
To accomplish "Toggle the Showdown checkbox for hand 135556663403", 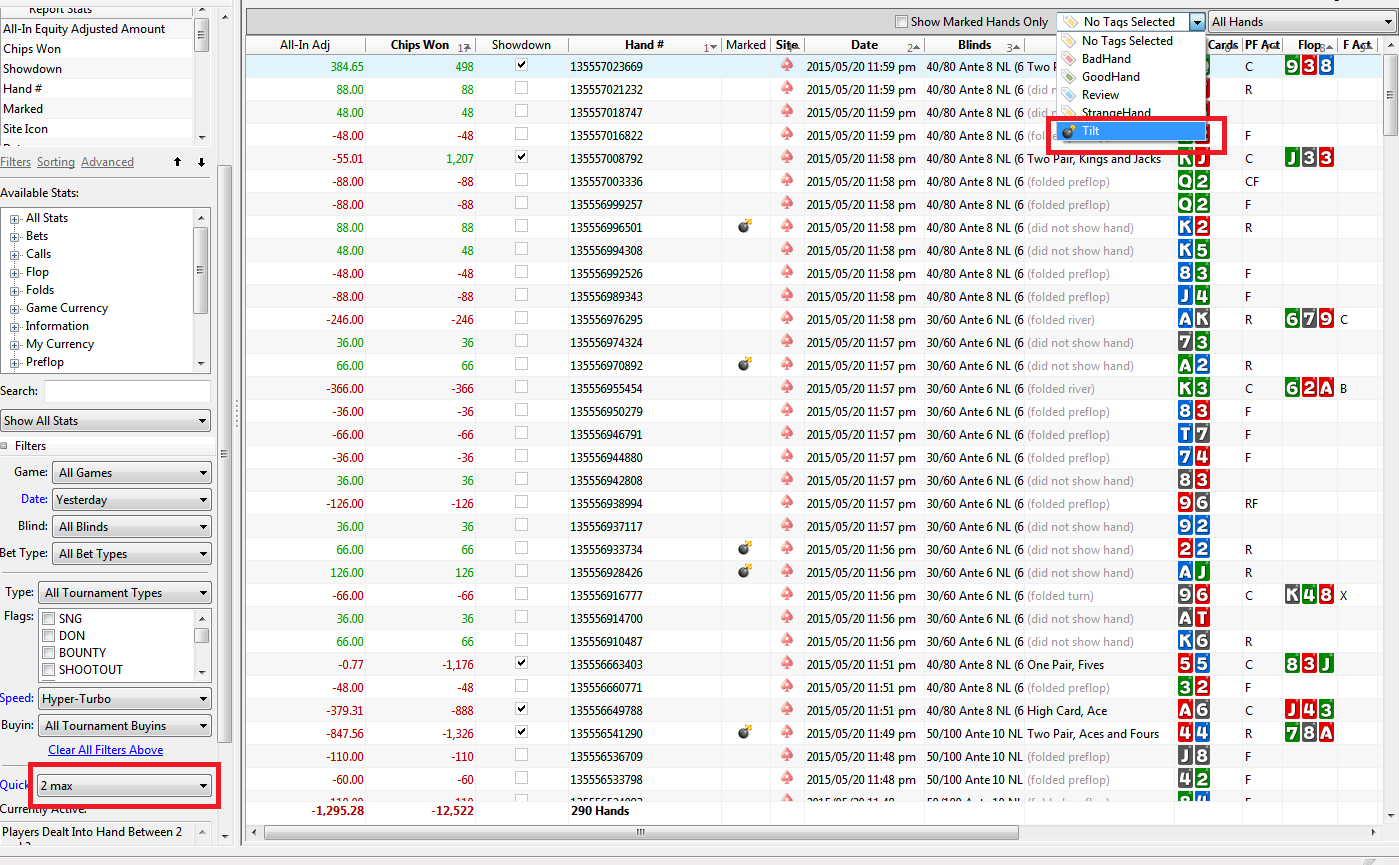I will (x=521, y=663).
